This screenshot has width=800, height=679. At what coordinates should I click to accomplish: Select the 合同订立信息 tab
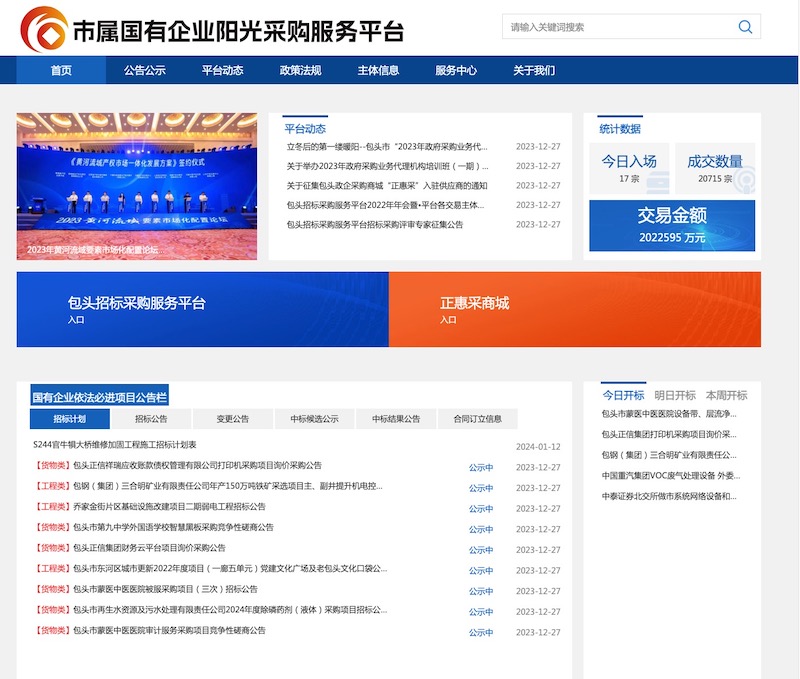click(477, 419)
